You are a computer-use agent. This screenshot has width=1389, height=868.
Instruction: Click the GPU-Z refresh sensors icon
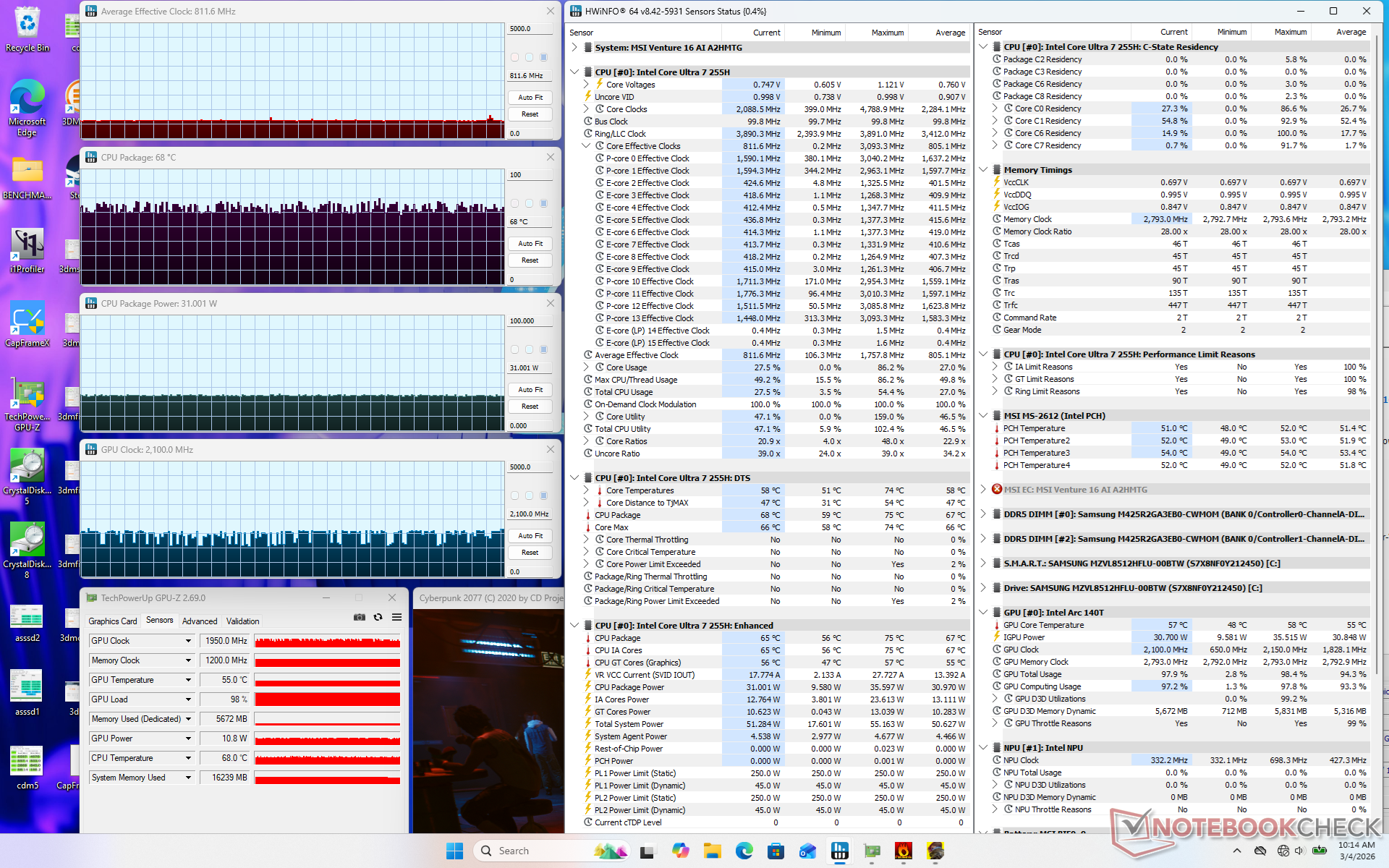coord(378,617)
